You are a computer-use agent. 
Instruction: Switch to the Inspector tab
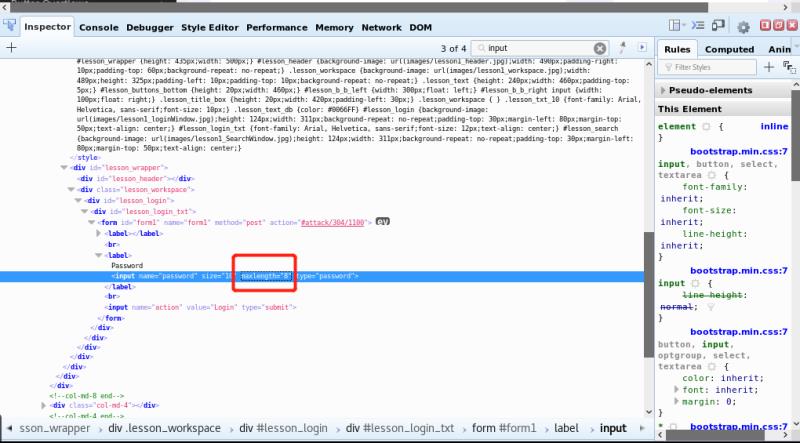[x=47, y=27]
